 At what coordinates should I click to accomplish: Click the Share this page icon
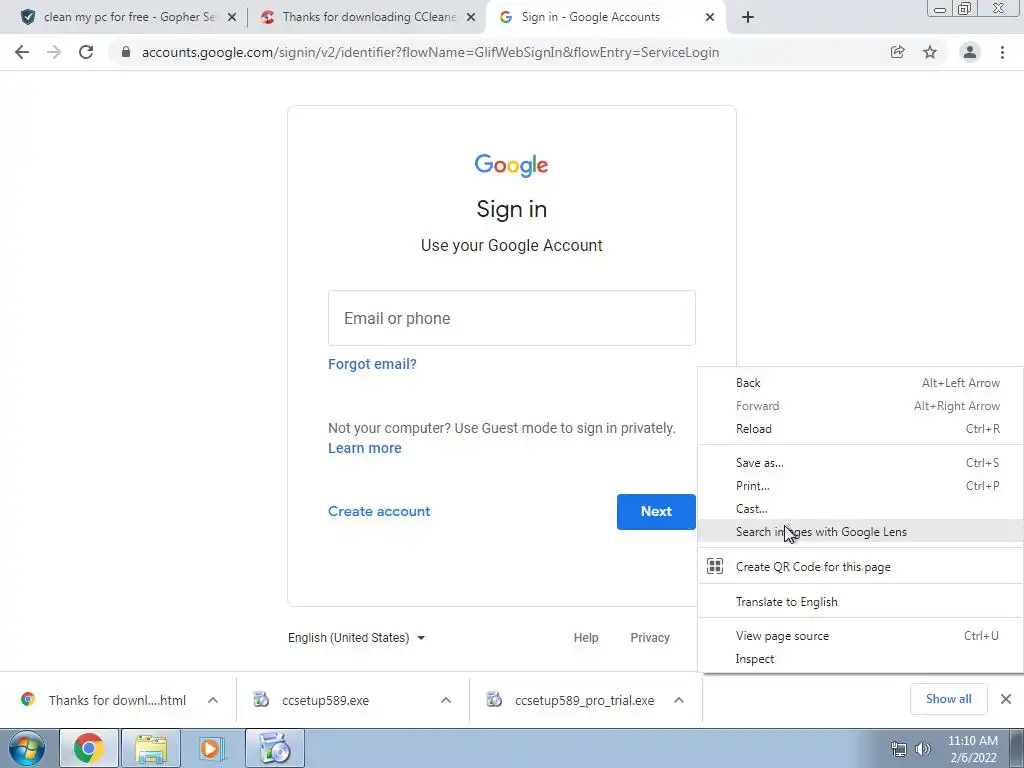898,52
